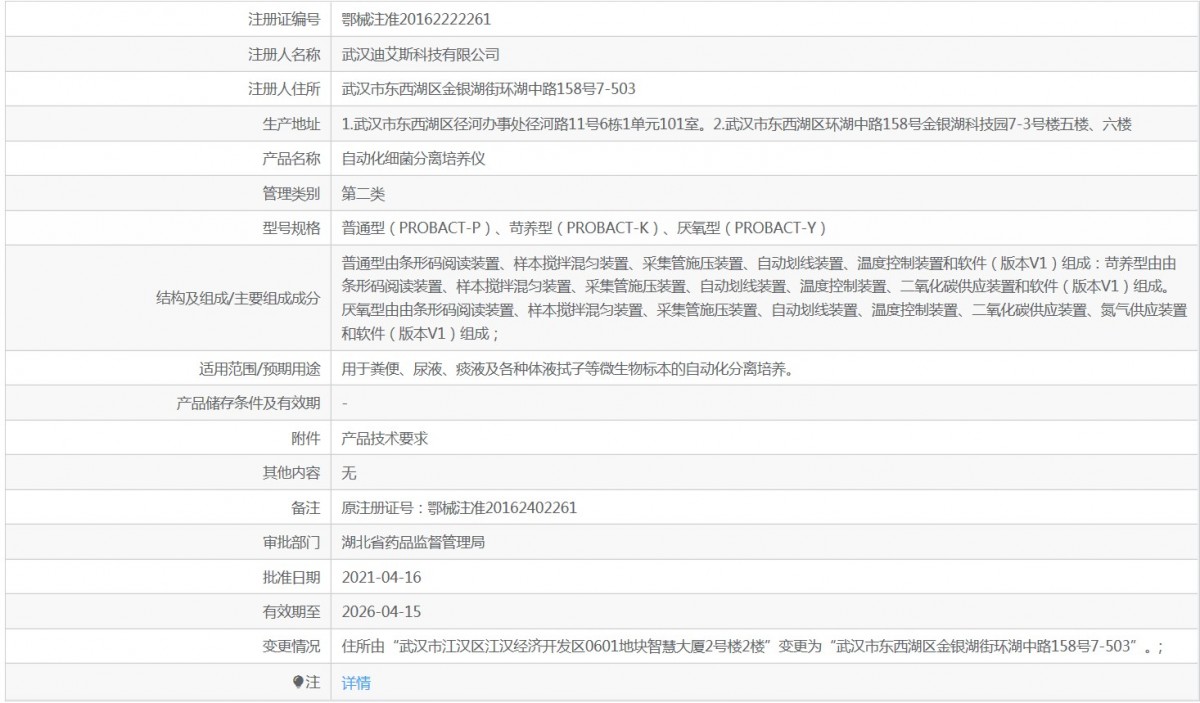Select registration number 鄂械注准20162222261
The width and height of the screenshot is (1200, 703).
pyautogui.click(x=416, y=19)
